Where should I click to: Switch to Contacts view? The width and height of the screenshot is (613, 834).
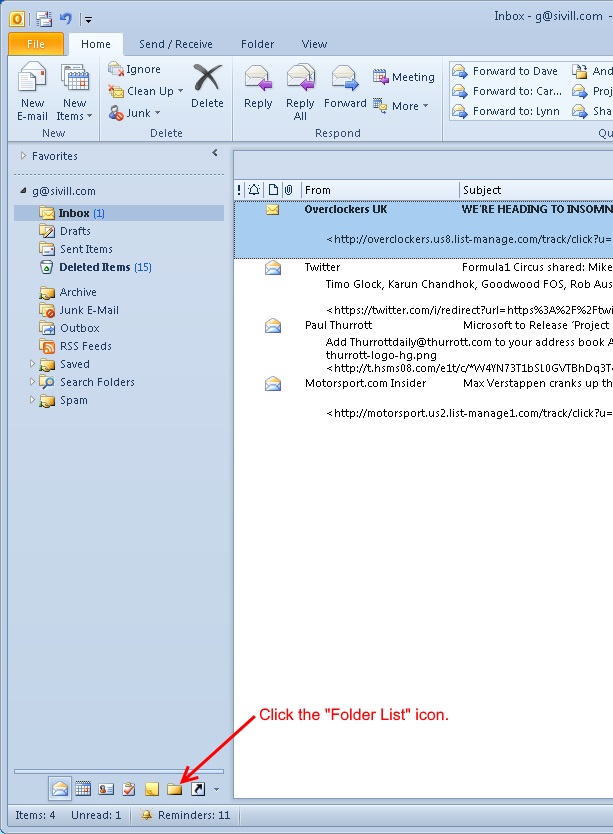point(106,789)
